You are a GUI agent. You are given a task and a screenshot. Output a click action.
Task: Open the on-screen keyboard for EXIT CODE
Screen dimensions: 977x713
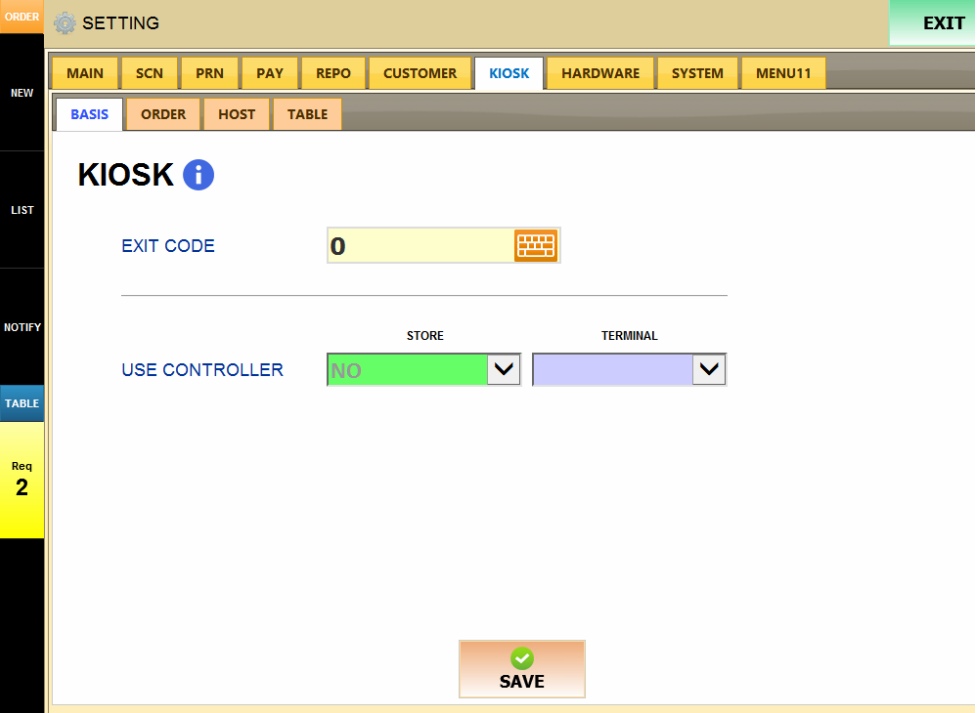click(535, 246)
